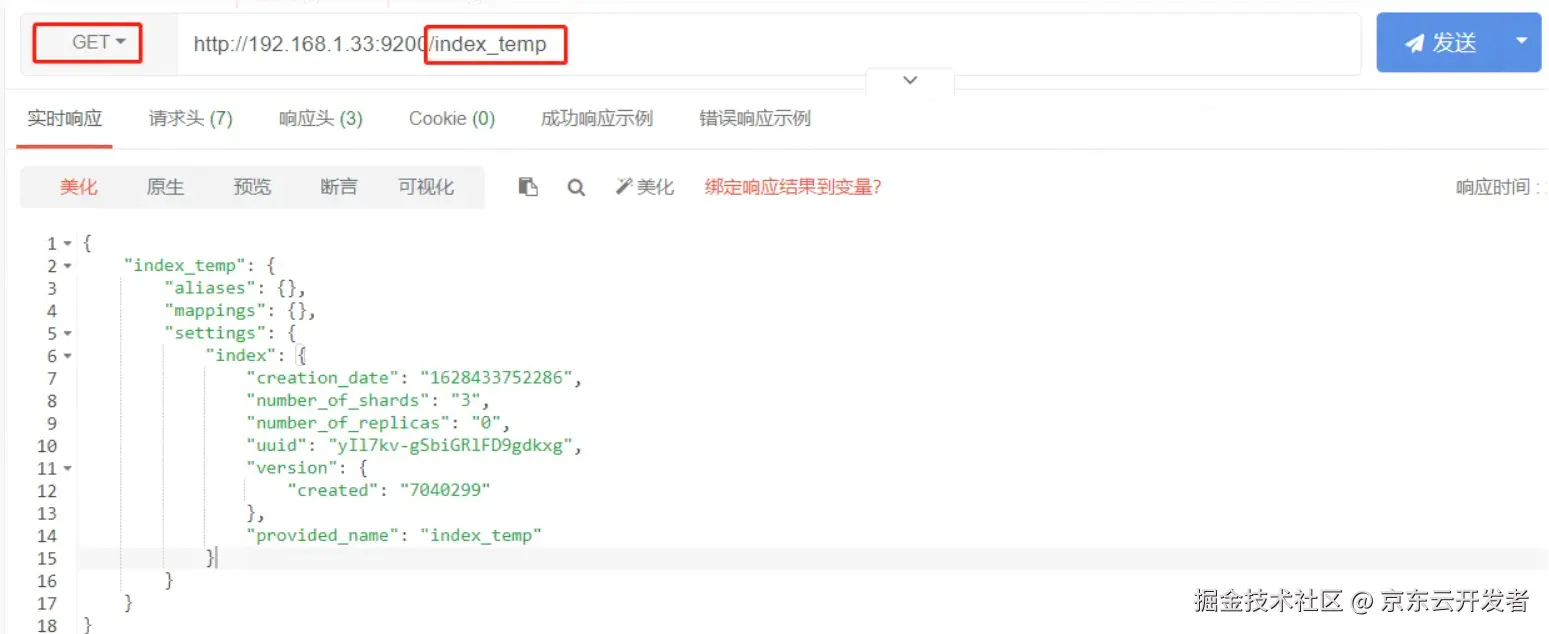Viewport: 1549px width, 634px height.
Task: Open the Cookie (0) tab
Action: click(x=452, y=119)
